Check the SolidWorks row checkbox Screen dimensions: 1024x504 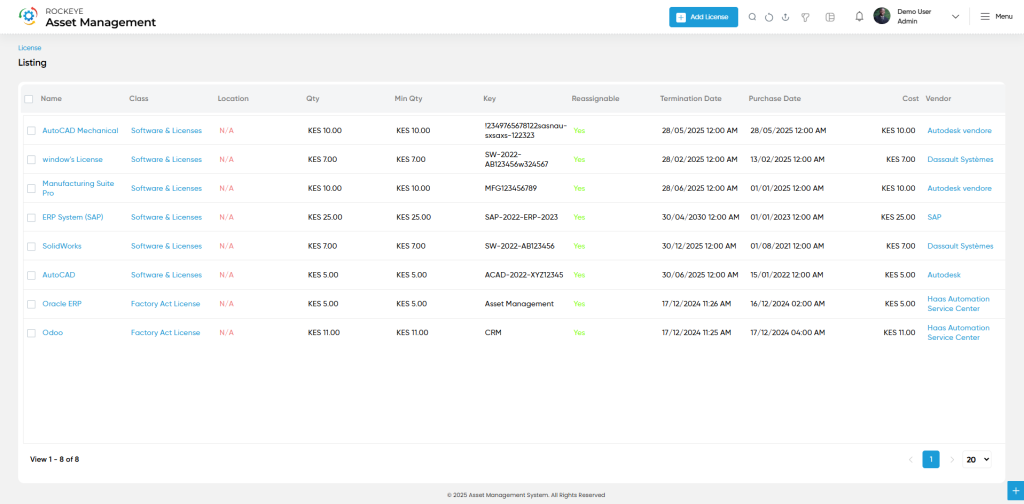coord(31,246)
